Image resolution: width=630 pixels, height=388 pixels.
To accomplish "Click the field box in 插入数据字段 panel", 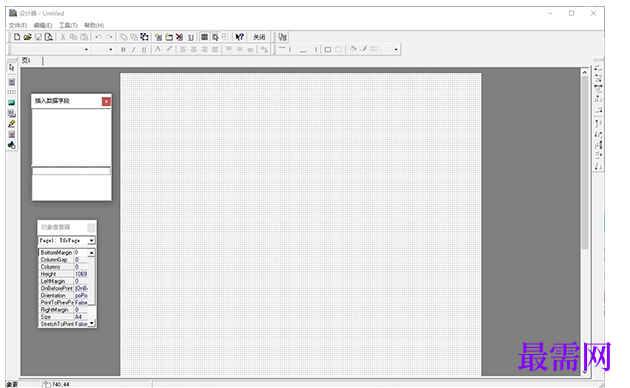I will point(71,171).
